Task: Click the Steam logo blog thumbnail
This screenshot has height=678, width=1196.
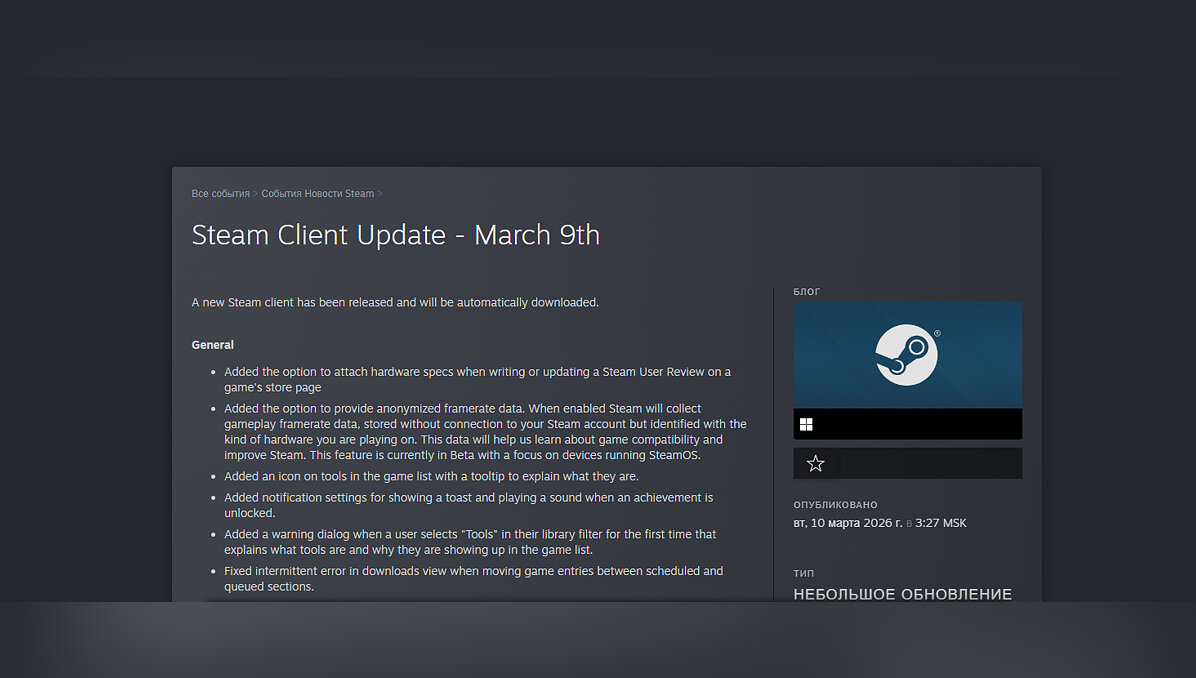Action: click(x=908, y=355)
